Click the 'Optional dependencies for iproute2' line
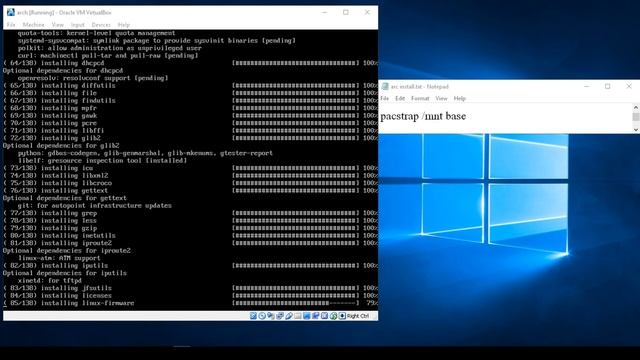This screenshot has height=360, width=640. click(67, 251)
